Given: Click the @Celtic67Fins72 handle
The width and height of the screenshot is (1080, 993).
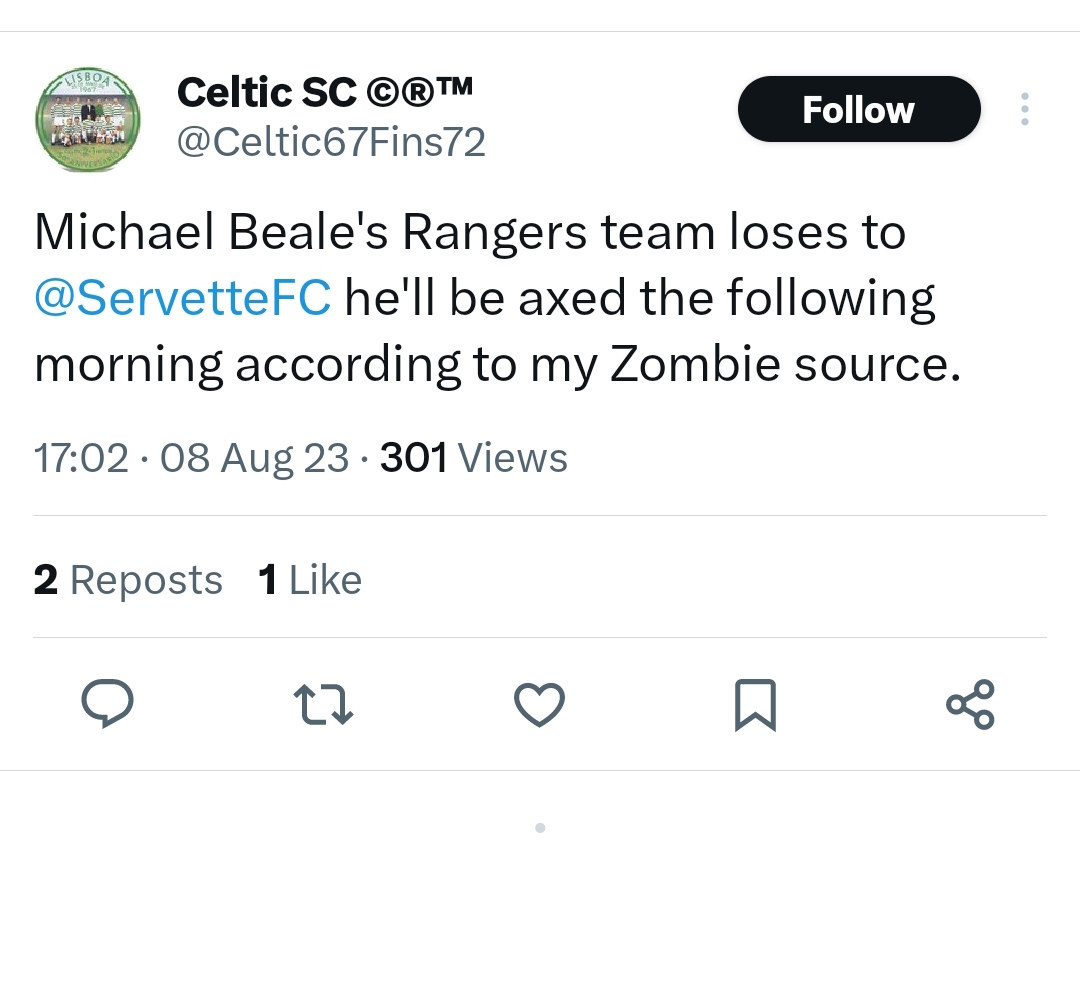Looking at the screenshot, I should coord(331,142).
